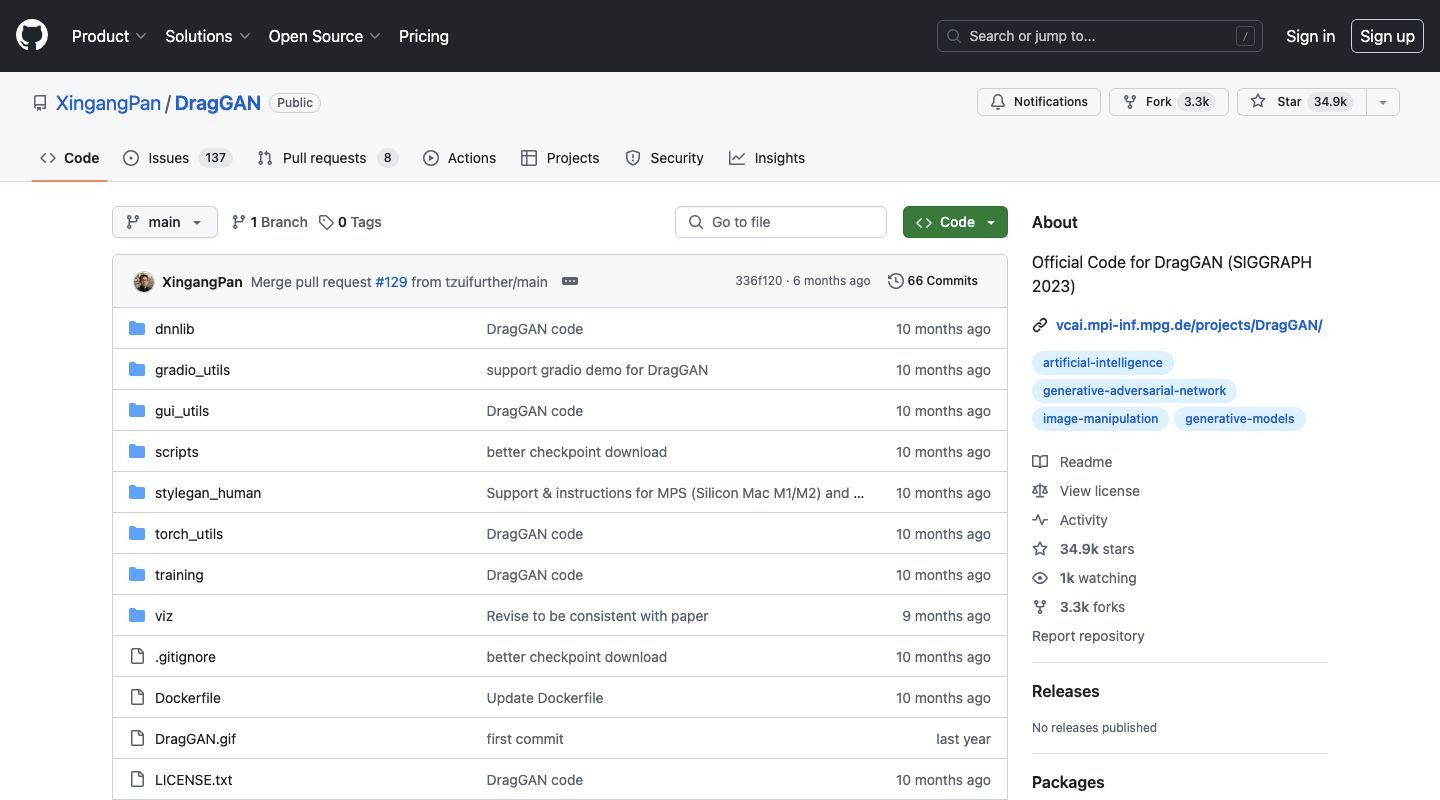Viewport: 1440px width, 800px height.
Task: Open the vcai.mpi-inf.mpg.de project link
Action: pos(1189,325)
